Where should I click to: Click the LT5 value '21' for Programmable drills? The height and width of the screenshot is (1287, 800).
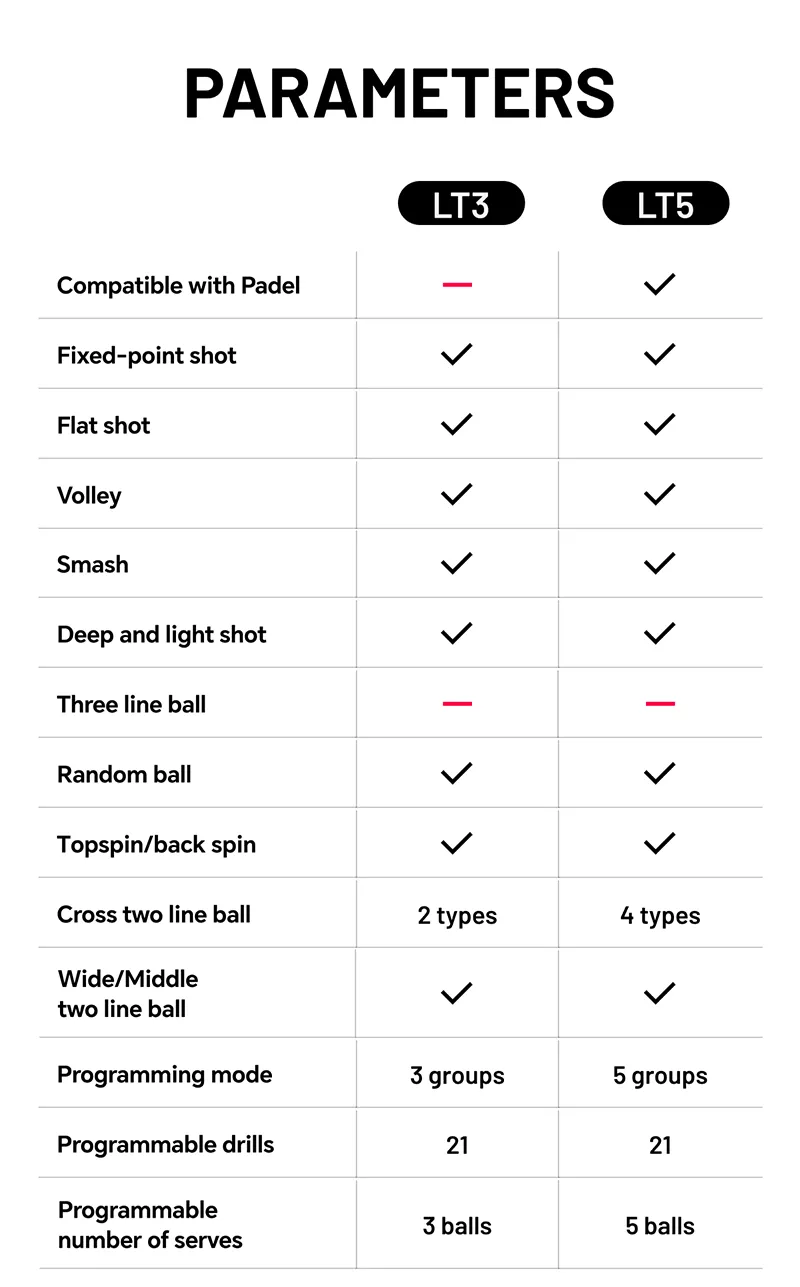660,1146
